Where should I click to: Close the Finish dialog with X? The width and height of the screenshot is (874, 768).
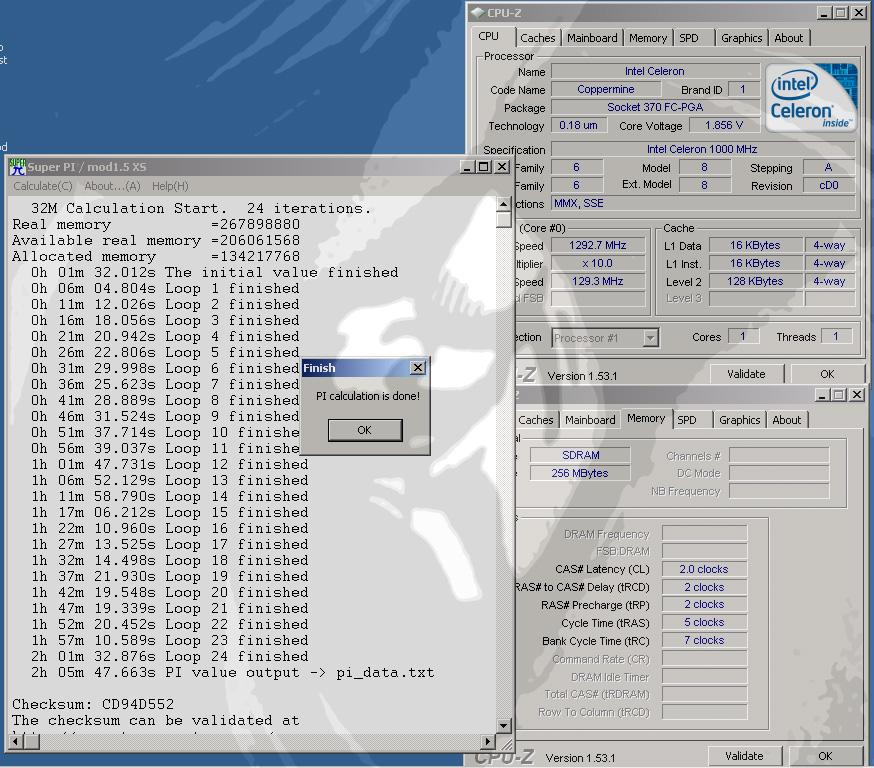click(x=417, y=367)
